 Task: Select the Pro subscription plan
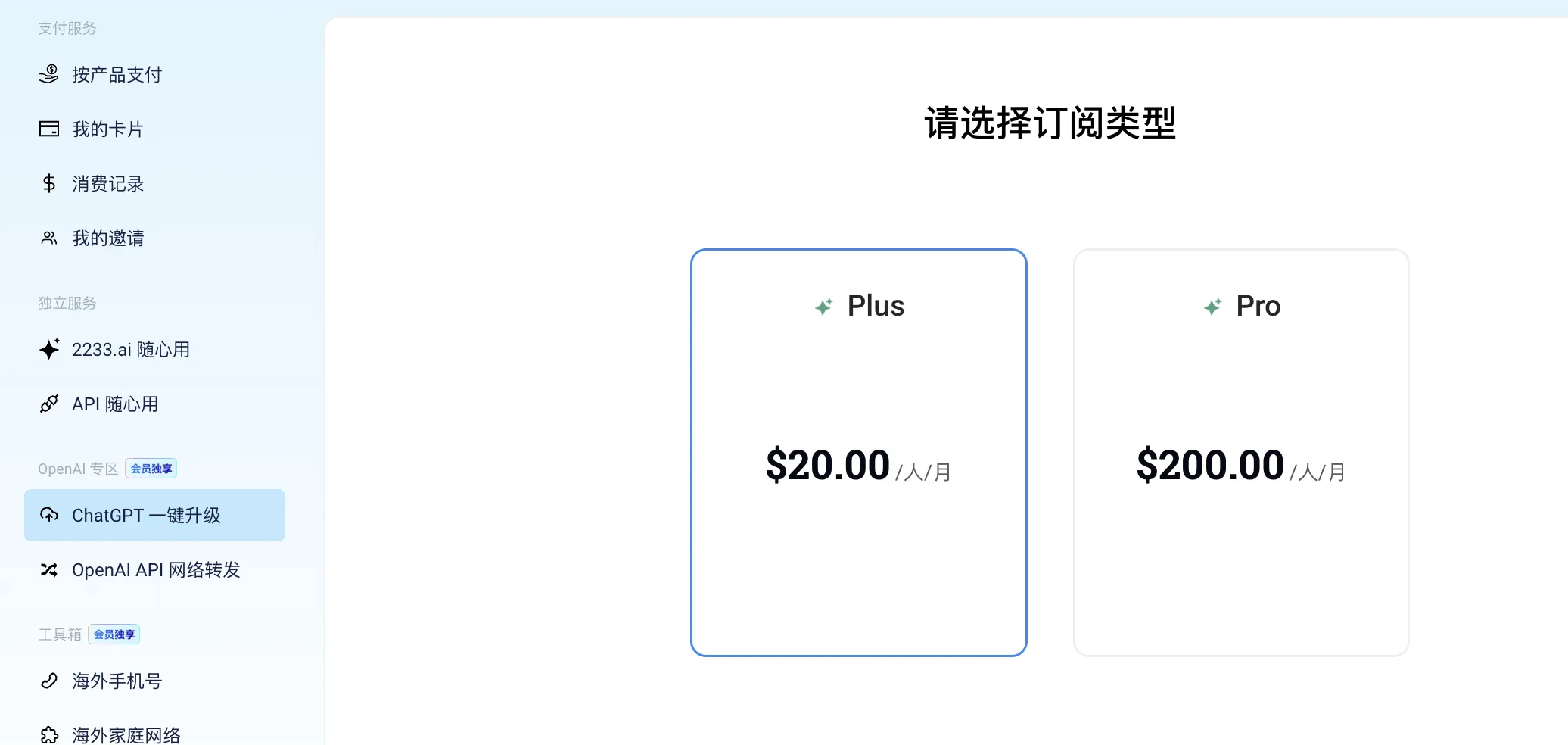coord(1240,452)
